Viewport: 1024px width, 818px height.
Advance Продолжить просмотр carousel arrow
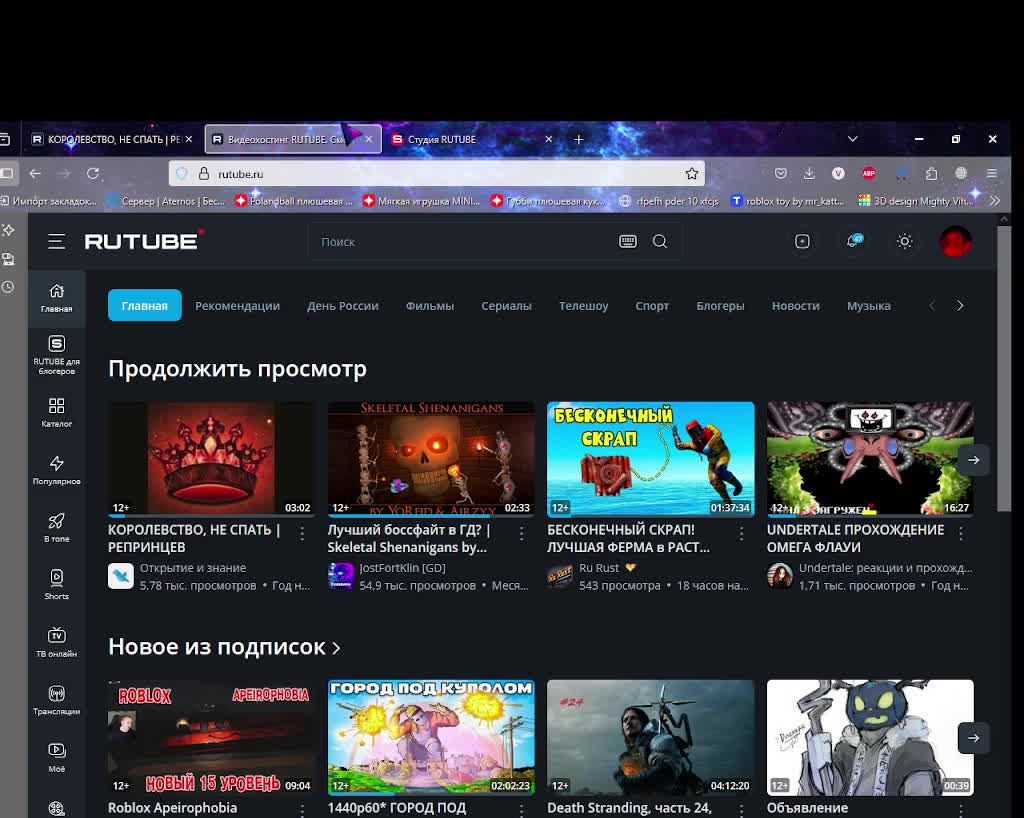tap(973, 460)
